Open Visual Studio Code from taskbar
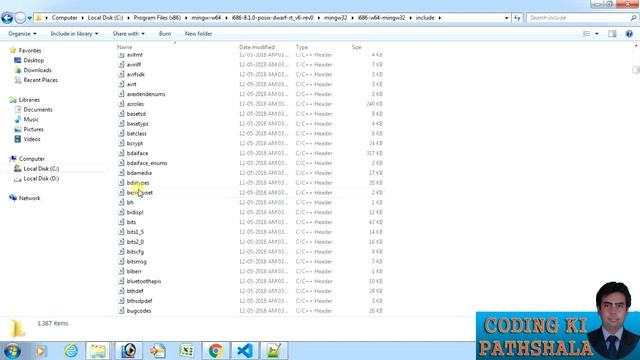Screen dimensions: 640x360 (244, 351)
